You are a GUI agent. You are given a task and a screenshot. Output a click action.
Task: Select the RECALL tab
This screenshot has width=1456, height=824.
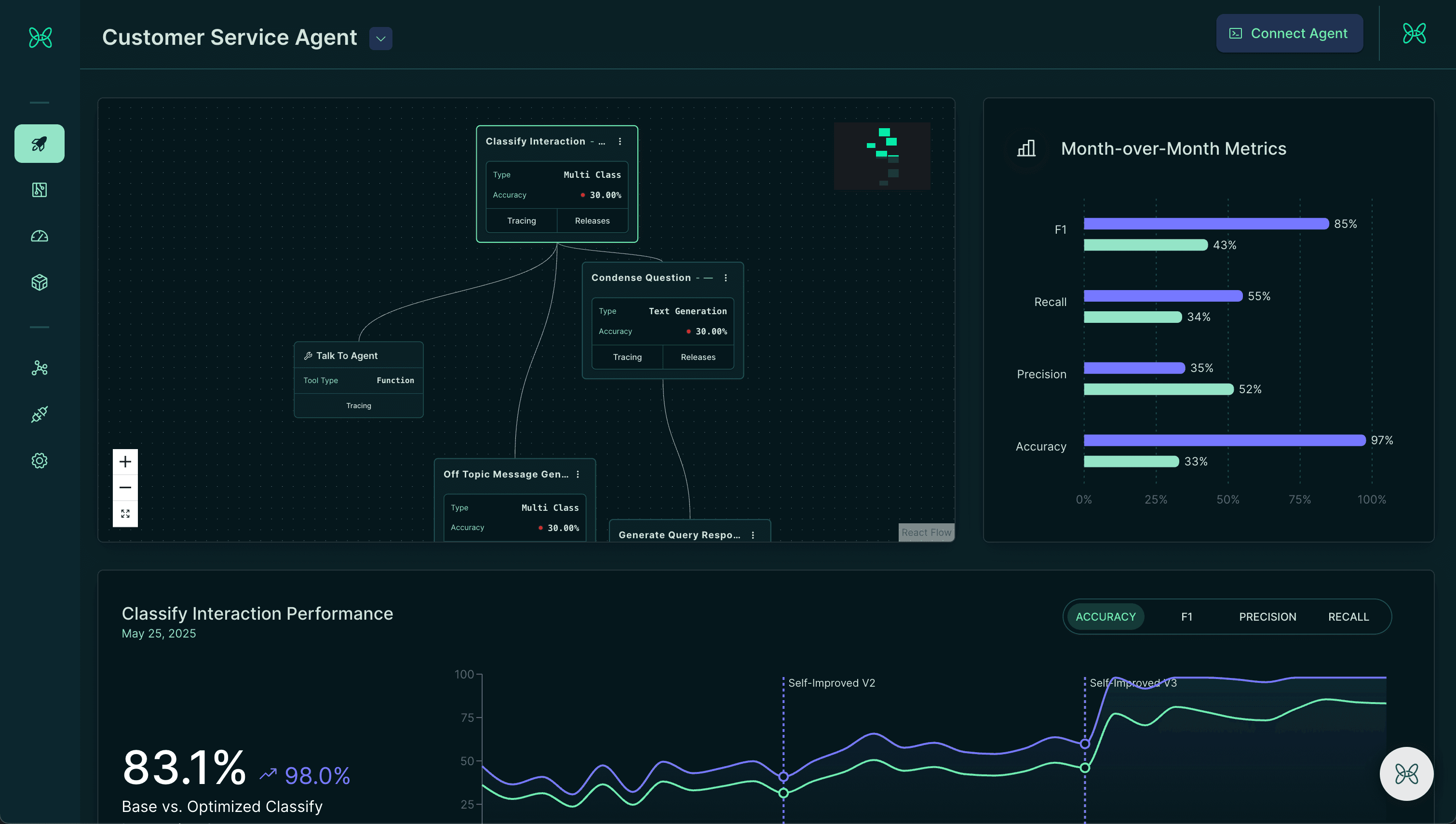point(1348,616)
